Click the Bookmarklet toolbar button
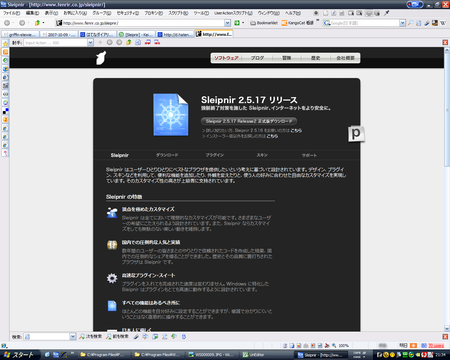 click(264, 23)
